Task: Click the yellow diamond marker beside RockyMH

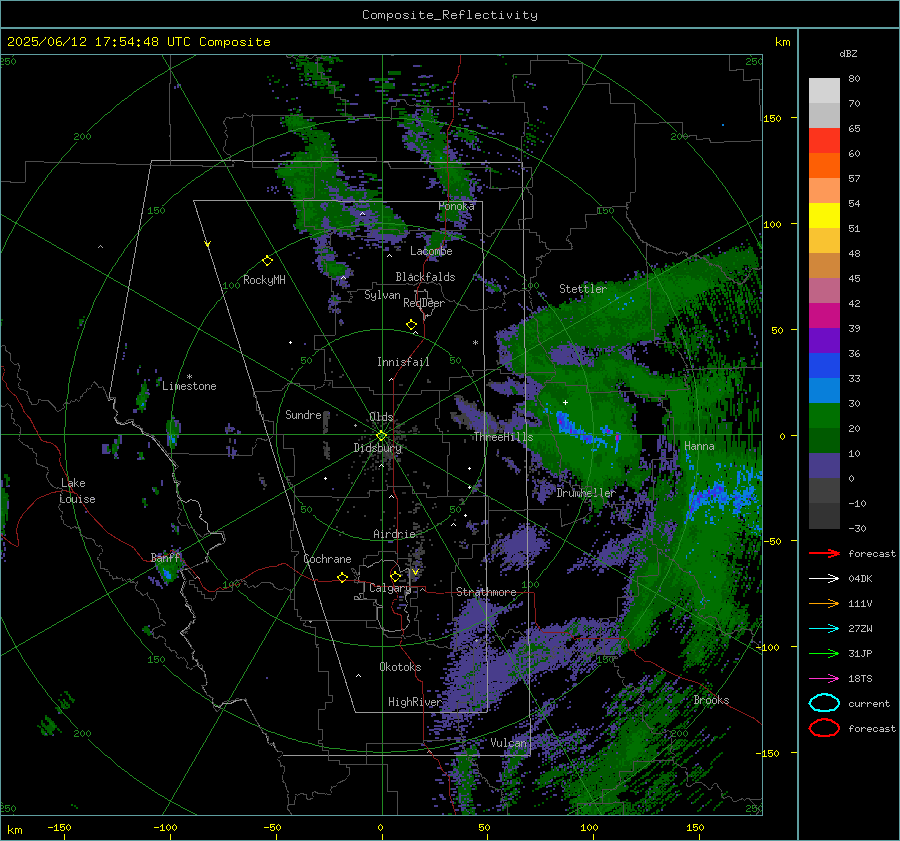Action: click(267, 261)
